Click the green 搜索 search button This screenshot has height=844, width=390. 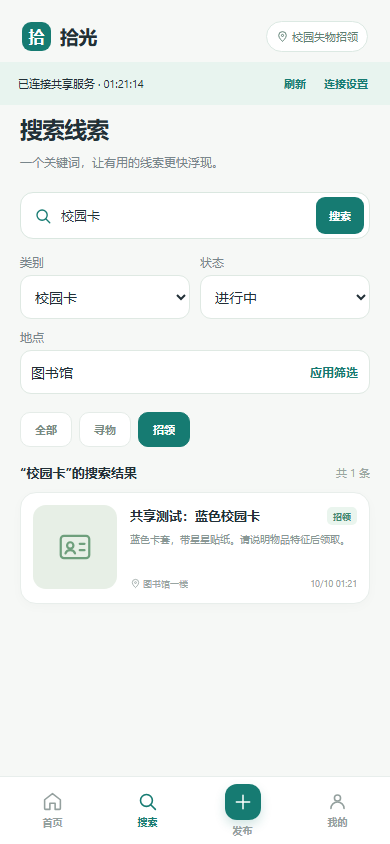click(340, 216)
